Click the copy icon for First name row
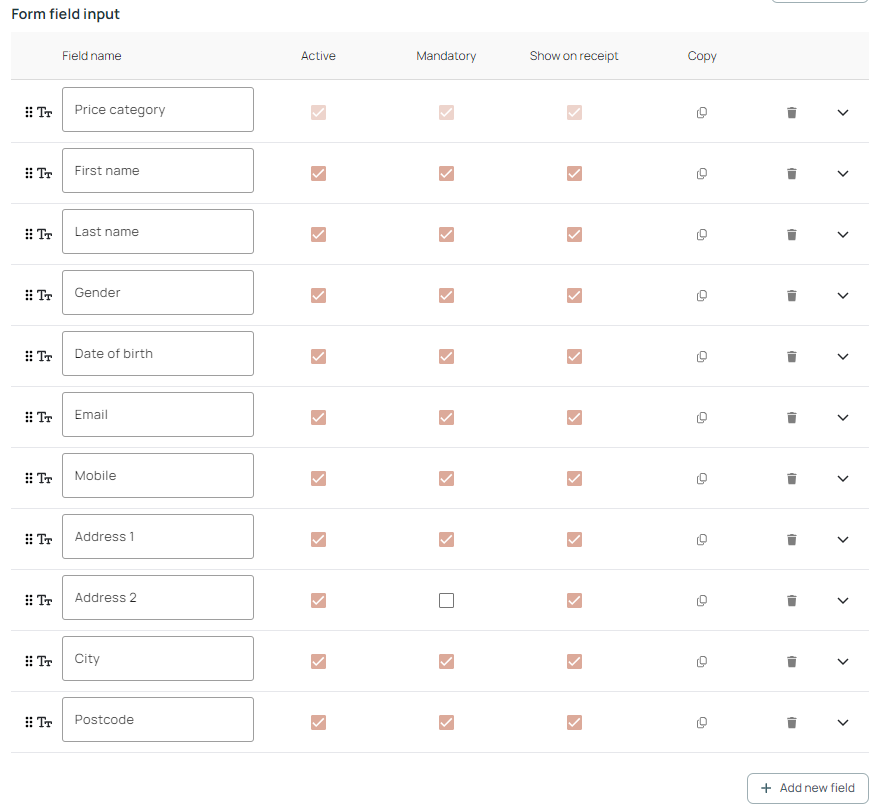 pyautogui.click(x=702, y=174)
